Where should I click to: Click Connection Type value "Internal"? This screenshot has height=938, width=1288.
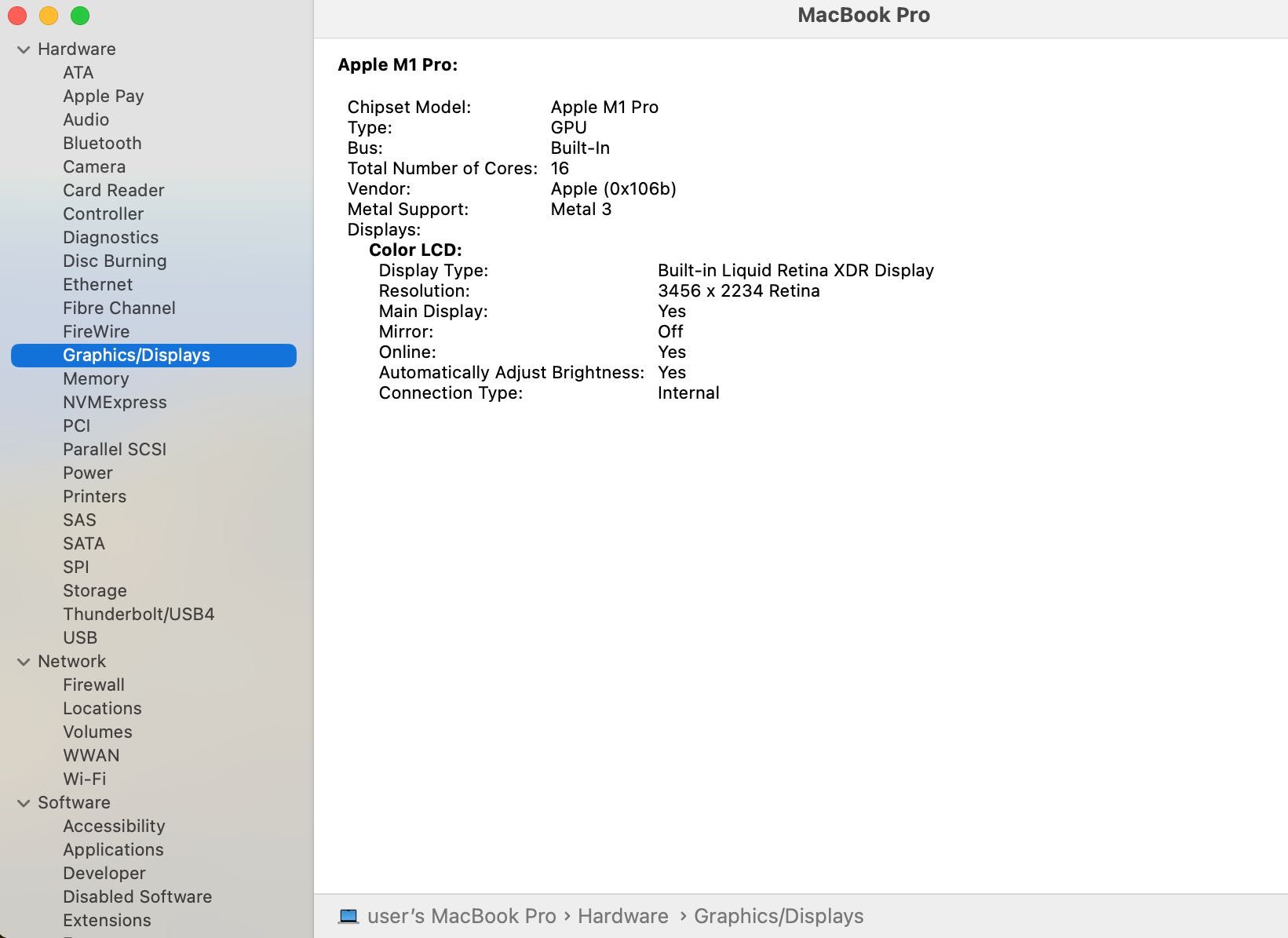[688, 392]
